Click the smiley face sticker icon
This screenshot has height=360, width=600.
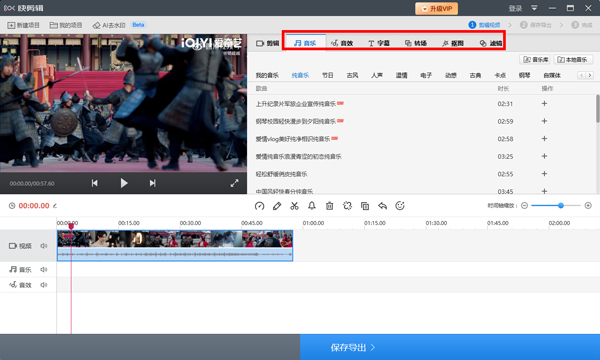tap(400, 206)
